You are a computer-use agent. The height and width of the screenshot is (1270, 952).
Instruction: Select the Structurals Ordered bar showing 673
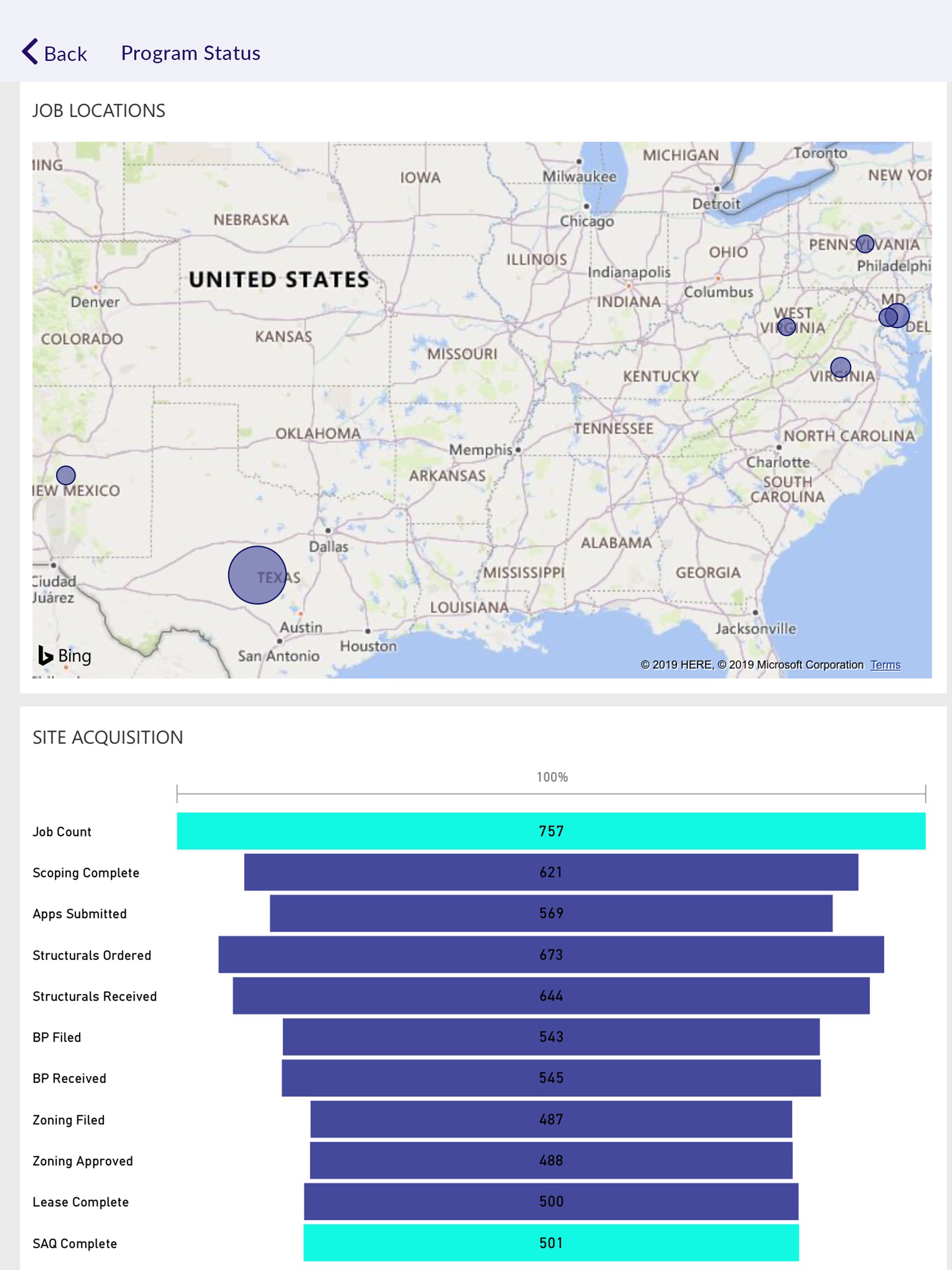pyautogui.click(x=551, y=954)
